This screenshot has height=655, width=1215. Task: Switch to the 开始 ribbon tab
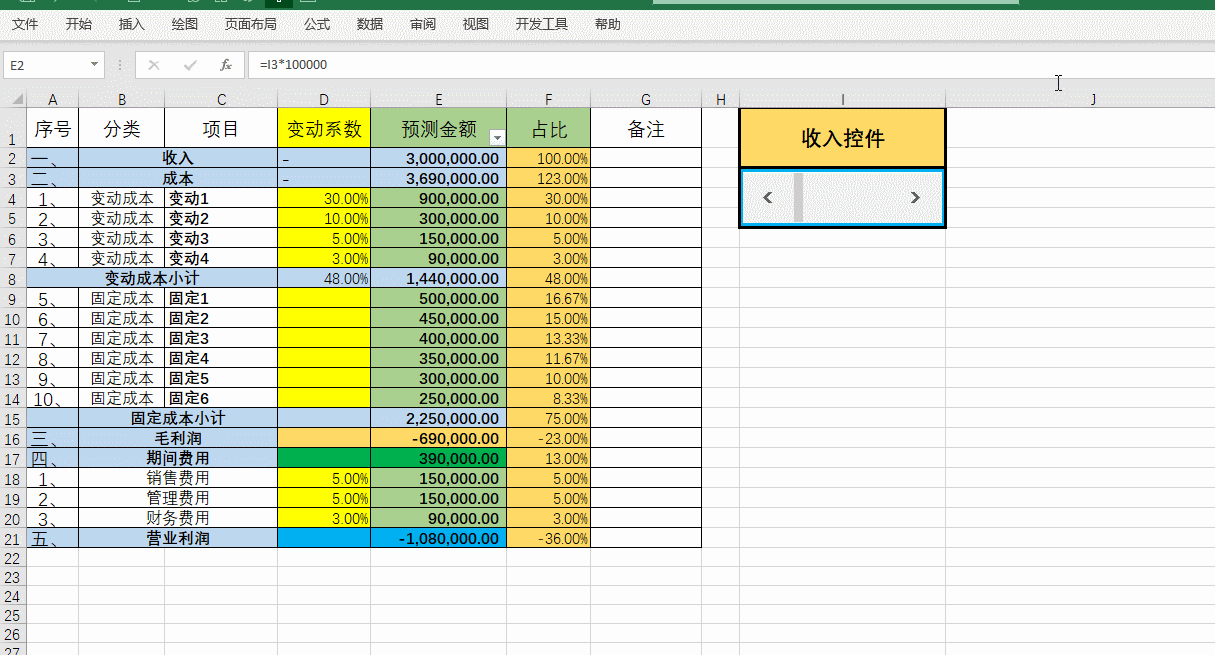point(78,24)
